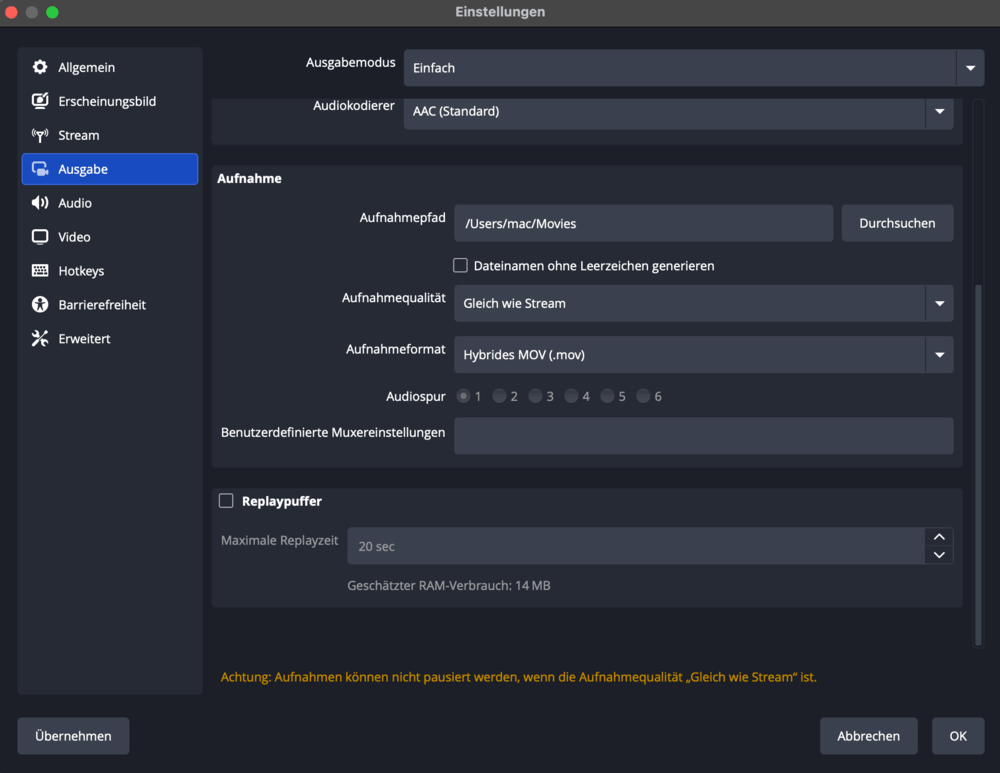
Task: Enable Dateinamen ohne Leerzeichen generieren checkbox
Action: [461, 266]
